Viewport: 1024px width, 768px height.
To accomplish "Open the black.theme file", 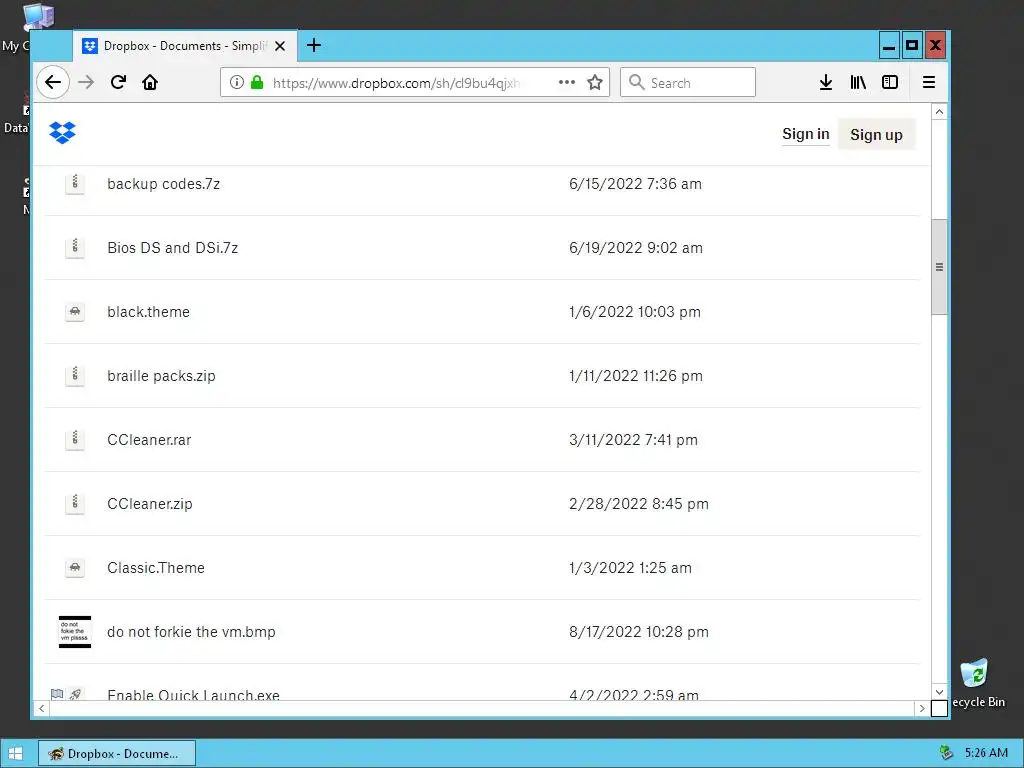I will (x=148, y=312).
